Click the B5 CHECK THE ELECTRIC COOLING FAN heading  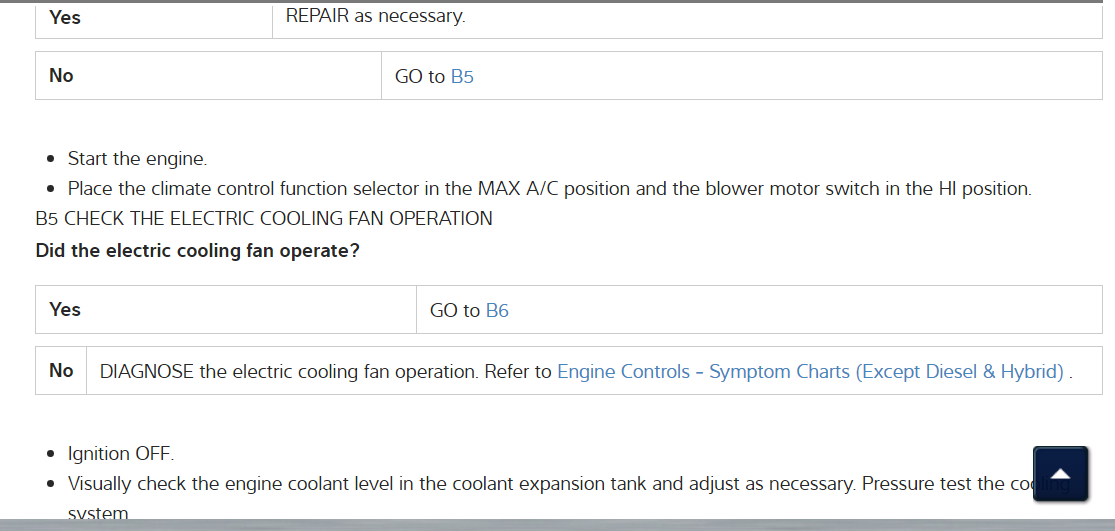coord(264,218)
